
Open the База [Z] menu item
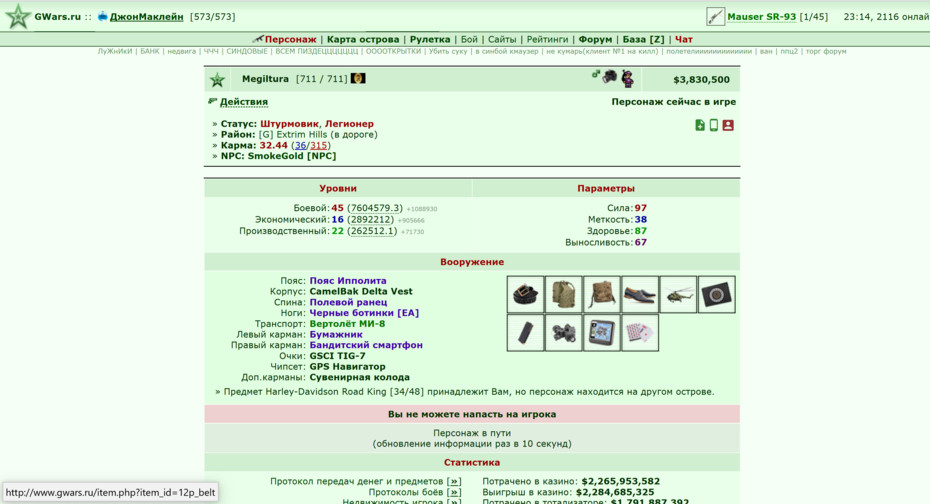644,39
